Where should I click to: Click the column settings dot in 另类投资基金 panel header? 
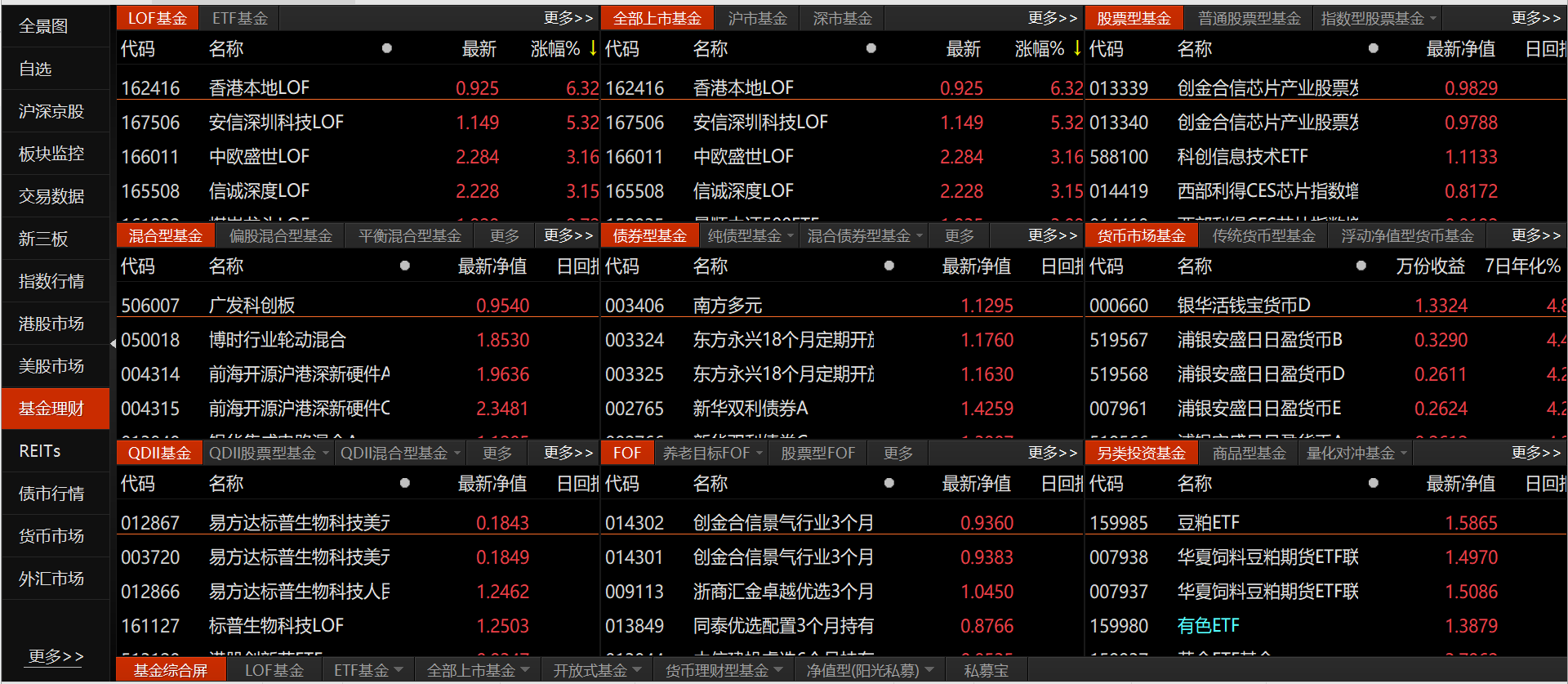coord(1374,483)
